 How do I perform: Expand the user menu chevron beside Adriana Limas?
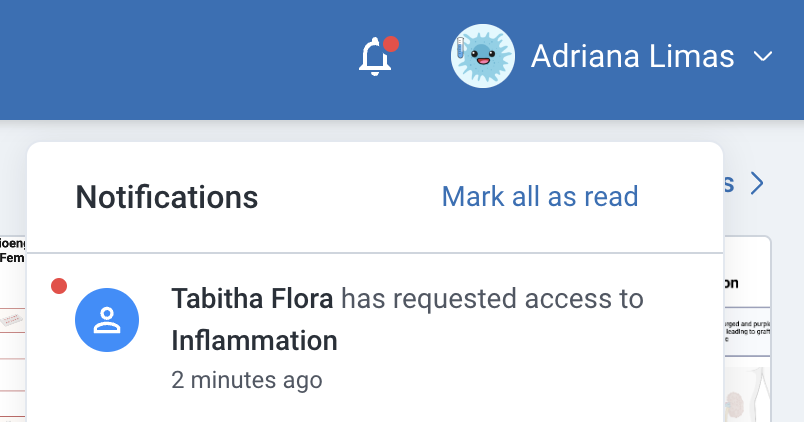[x=763, y=57]
